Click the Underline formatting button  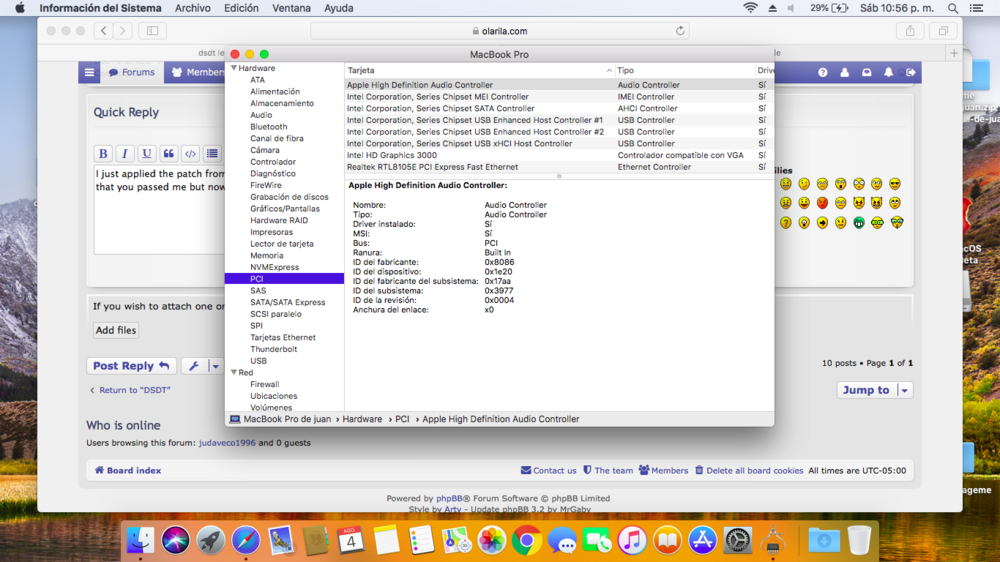pos(147,154)
